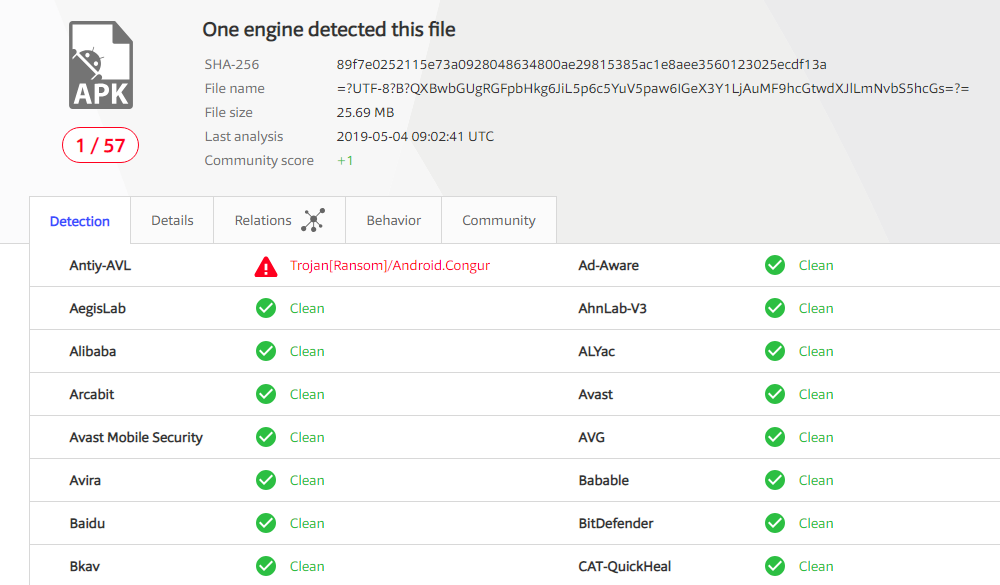Open the Relations tab
Viewport: 1000px width, 585px height.
(279, 220)
